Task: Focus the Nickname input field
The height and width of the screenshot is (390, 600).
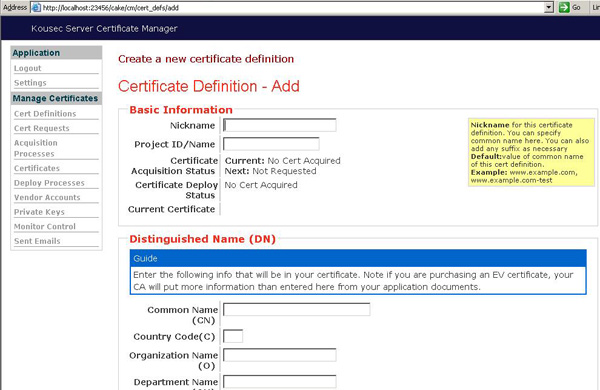Action: [280, 125]
